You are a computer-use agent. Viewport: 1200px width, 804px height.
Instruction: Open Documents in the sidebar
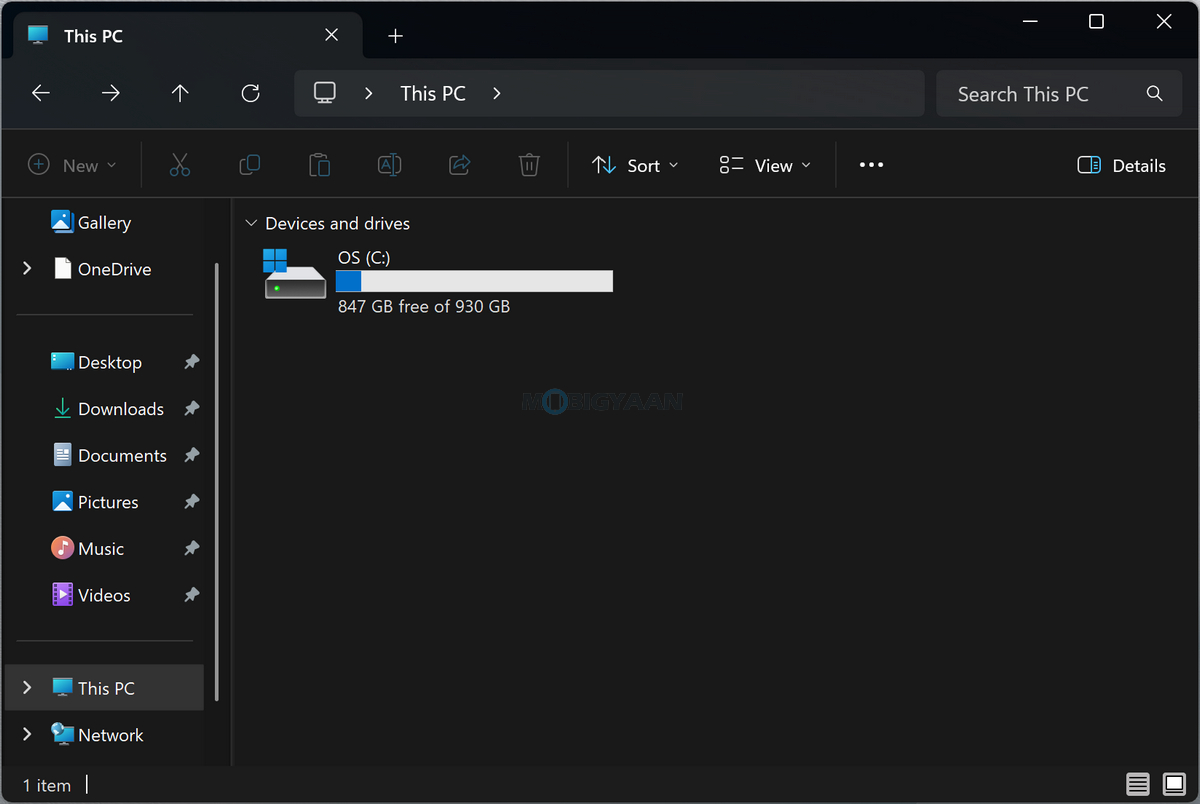click(x=110, y=455)
